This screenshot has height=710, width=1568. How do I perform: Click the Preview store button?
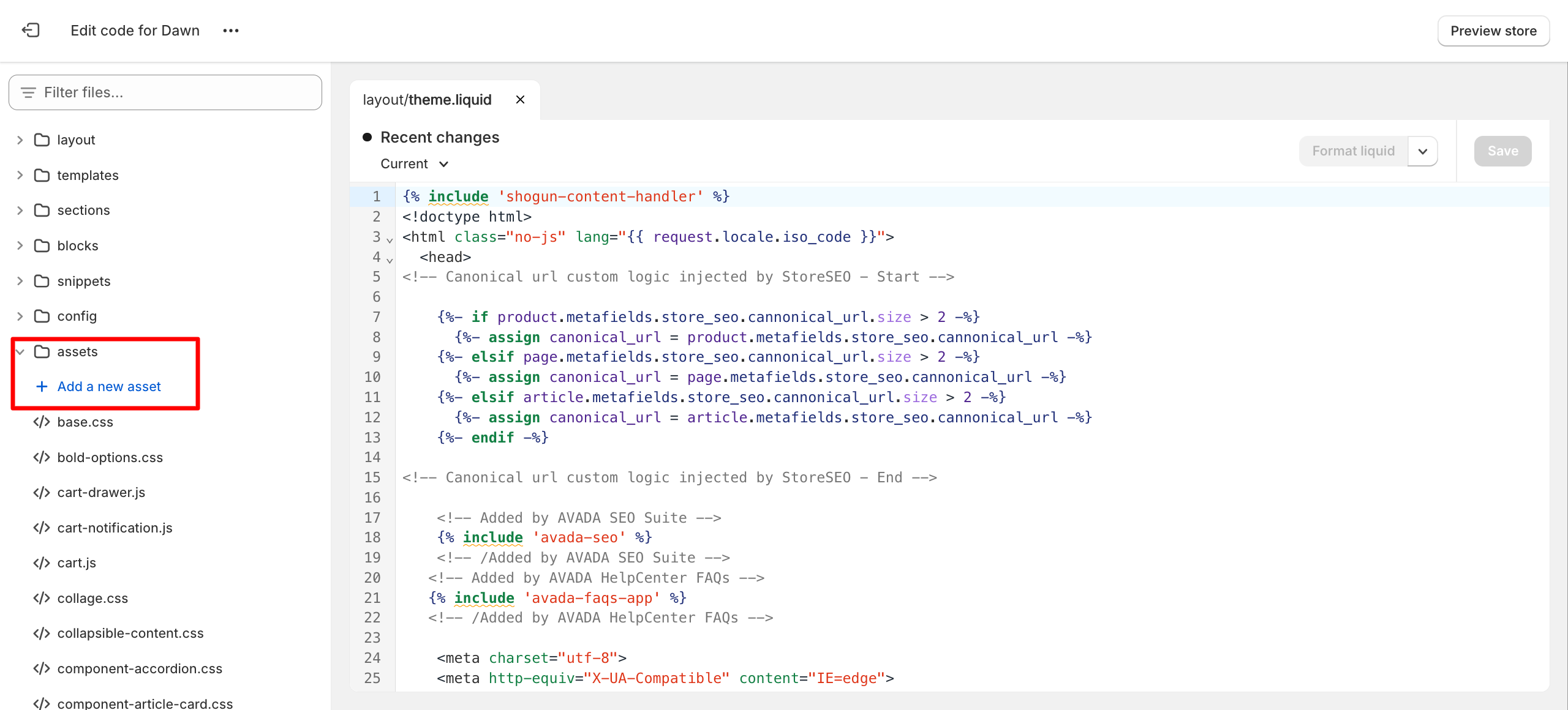(1493, 31)
